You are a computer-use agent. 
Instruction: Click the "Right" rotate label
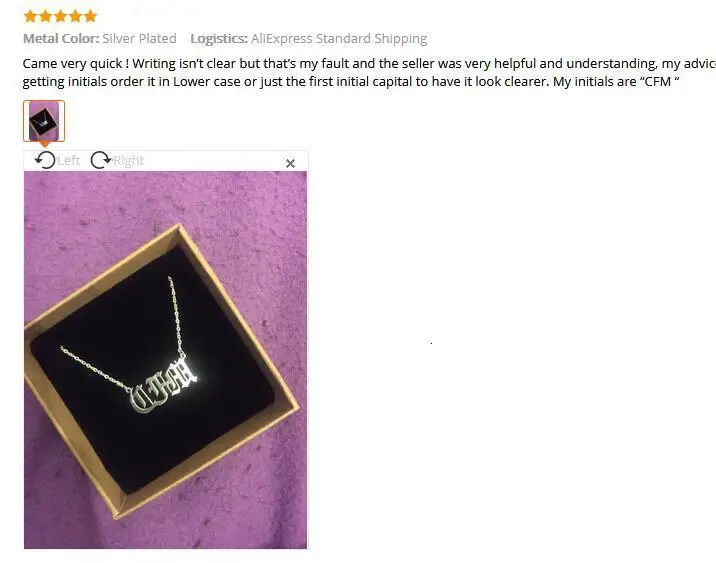(x=128, y=160)
